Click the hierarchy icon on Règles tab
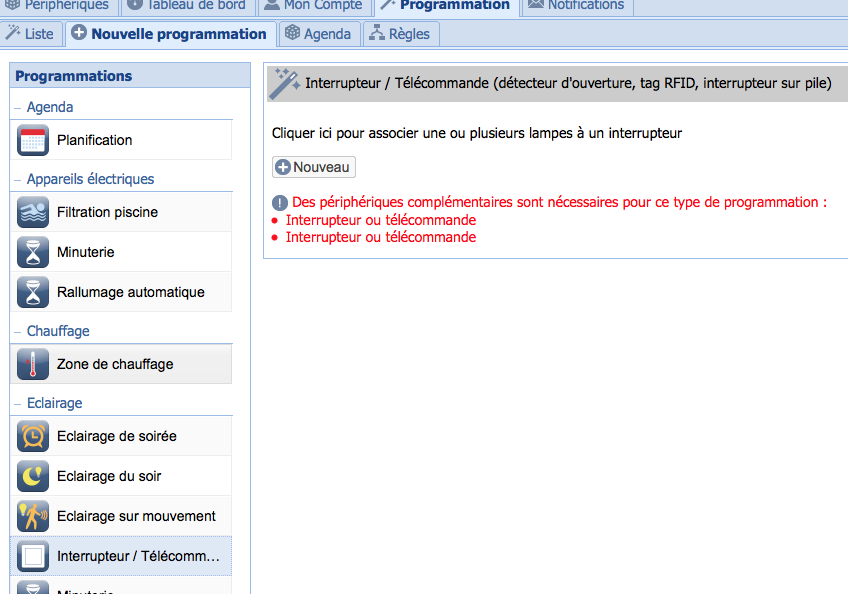 376,33
